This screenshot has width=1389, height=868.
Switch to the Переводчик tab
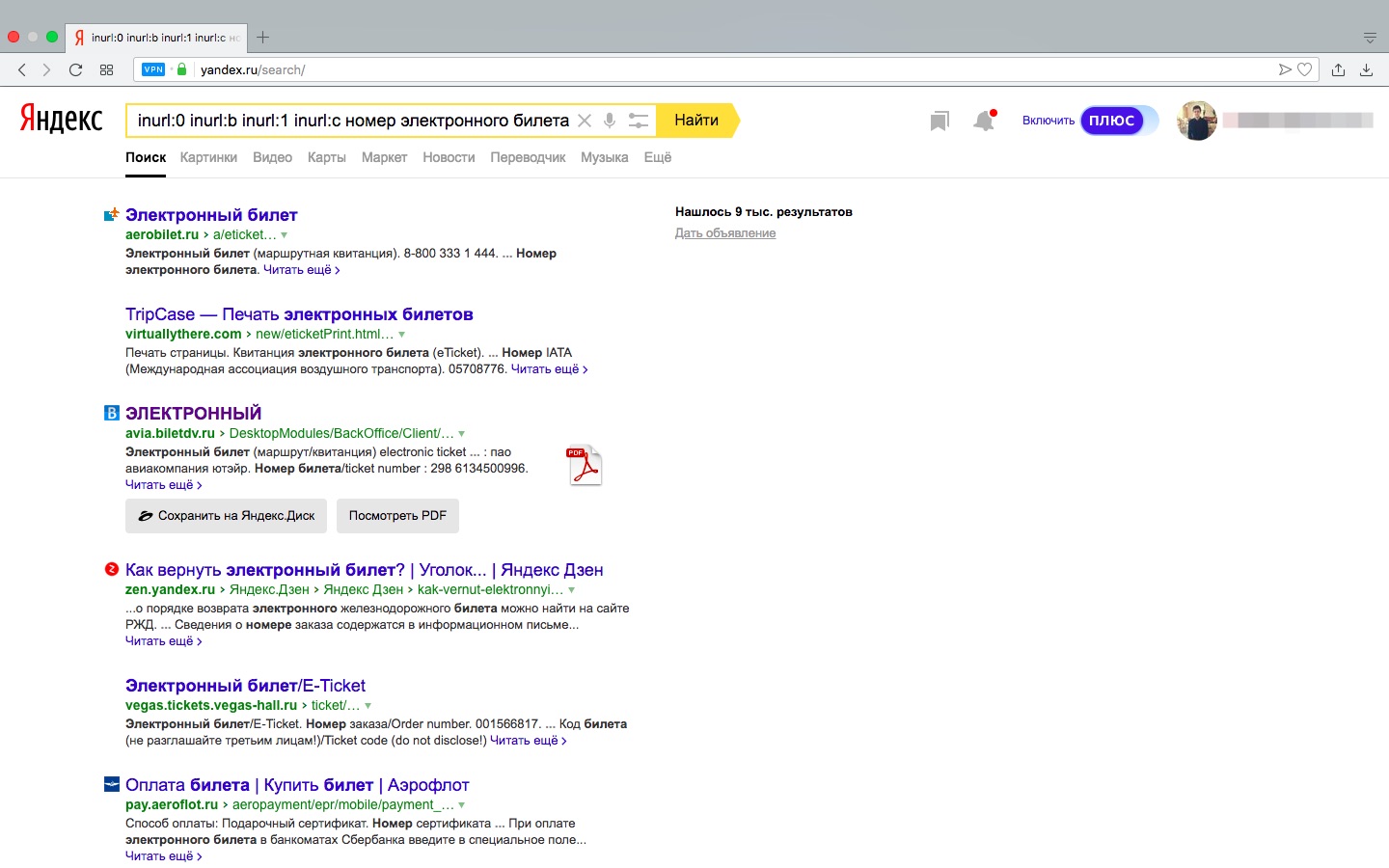coord(528,157)
